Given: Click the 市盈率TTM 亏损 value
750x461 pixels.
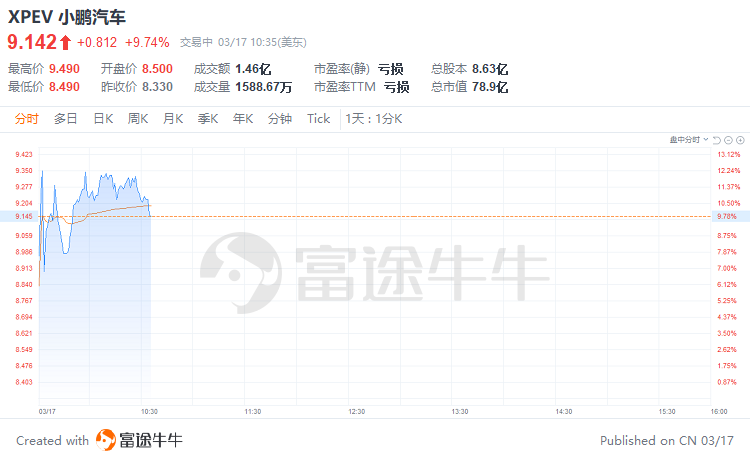Looking at the screenshot, I should pyautogui.click(x=397, y=87).
